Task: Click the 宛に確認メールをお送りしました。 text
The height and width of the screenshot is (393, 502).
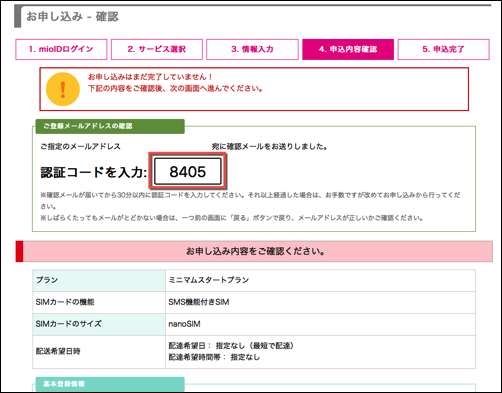Action: click(x=269, y=146)
